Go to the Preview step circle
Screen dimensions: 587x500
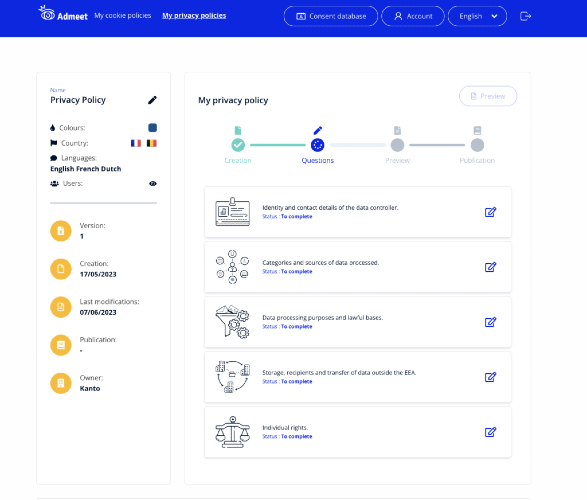click(398, 145)
